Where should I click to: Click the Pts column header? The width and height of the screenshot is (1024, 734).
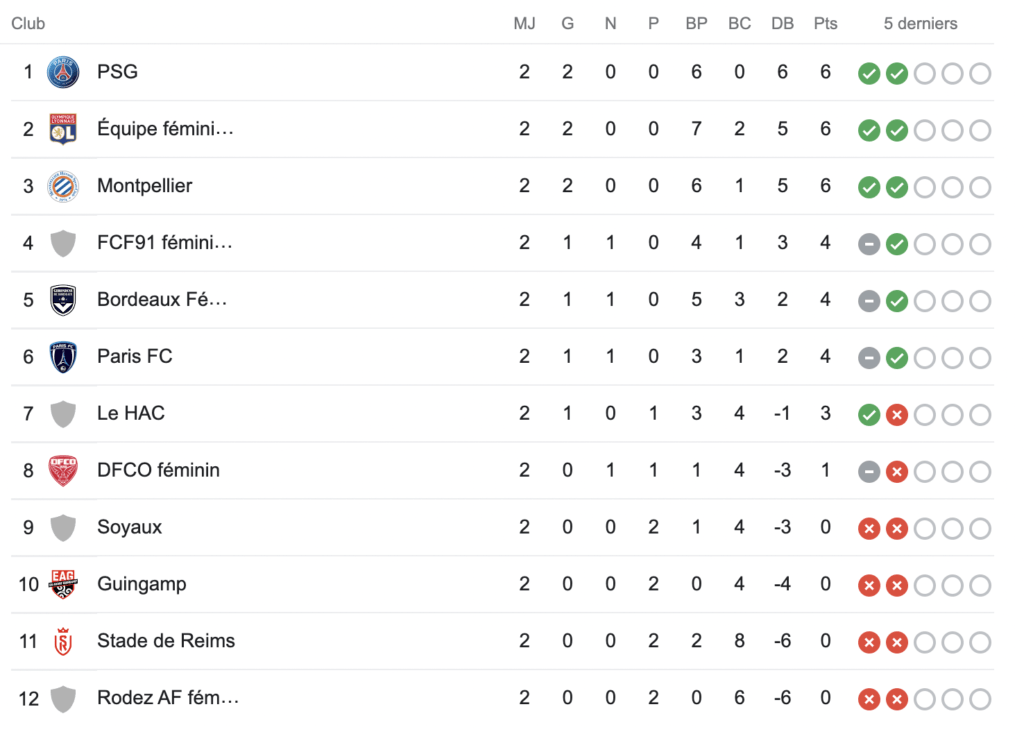(x=825, y=23)
